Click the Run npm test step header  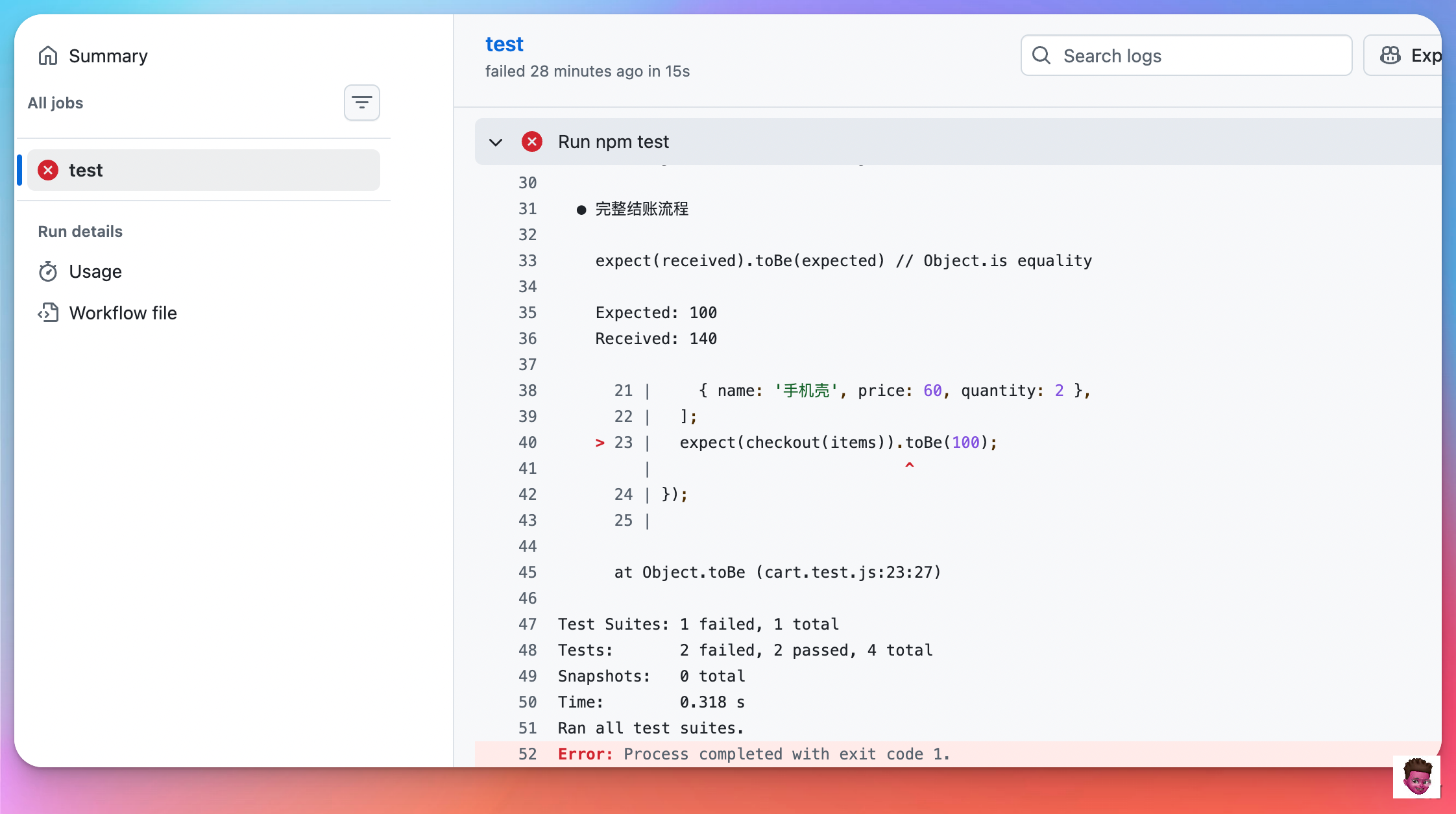click(x=958, y=142)
